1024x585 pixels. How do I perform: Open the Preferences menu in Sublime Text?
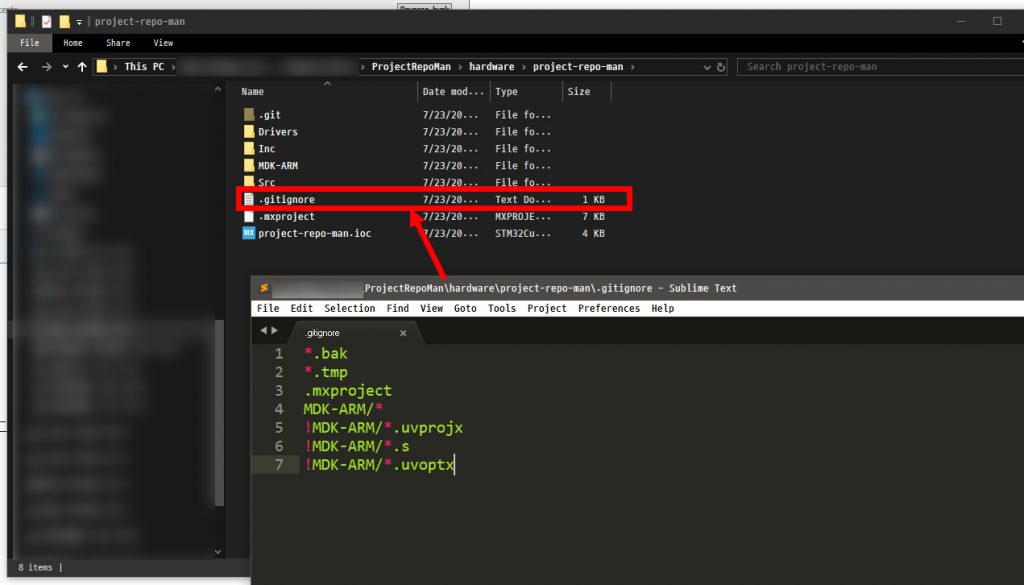pos(608,309)
